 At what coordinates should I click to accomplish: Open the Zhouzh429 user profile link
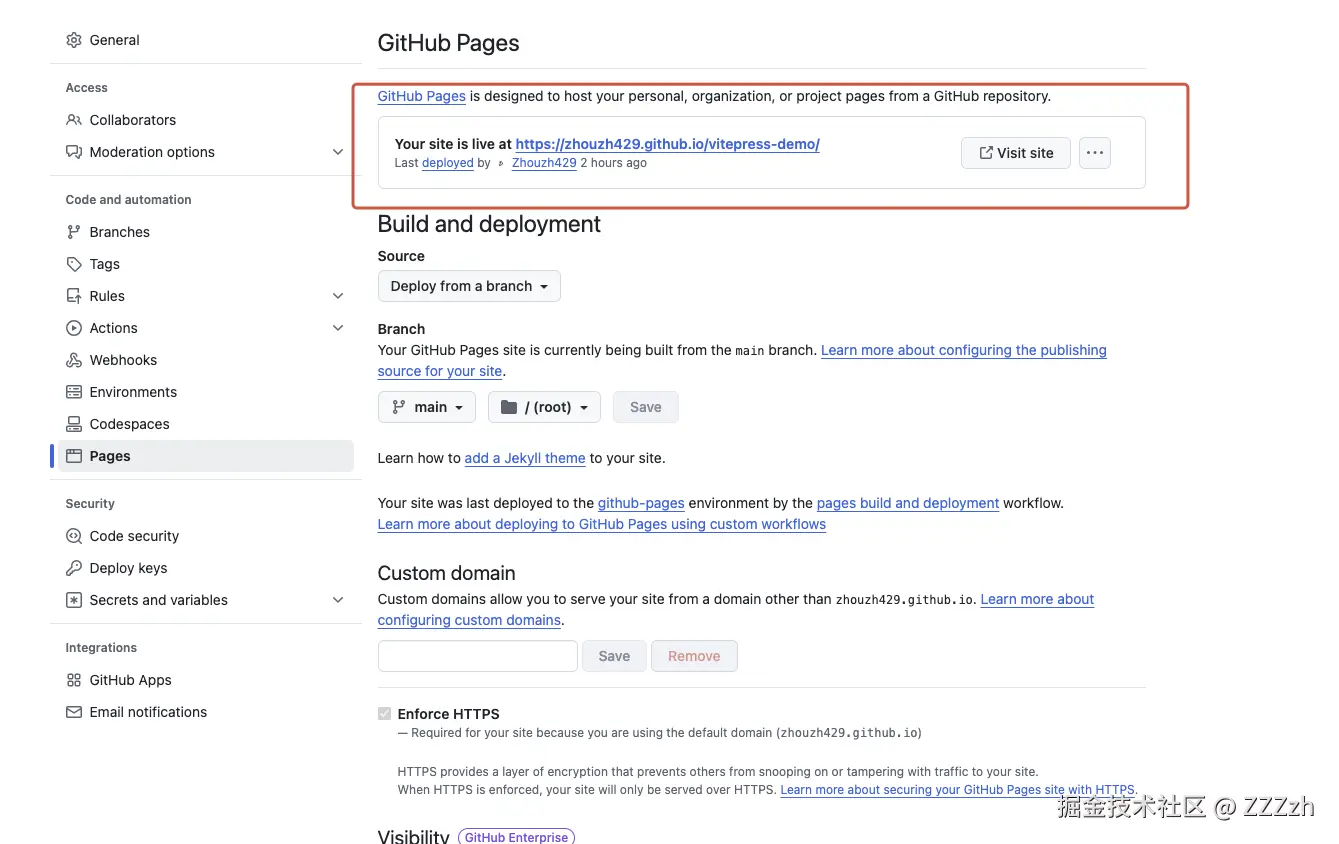tap(544, 163)
